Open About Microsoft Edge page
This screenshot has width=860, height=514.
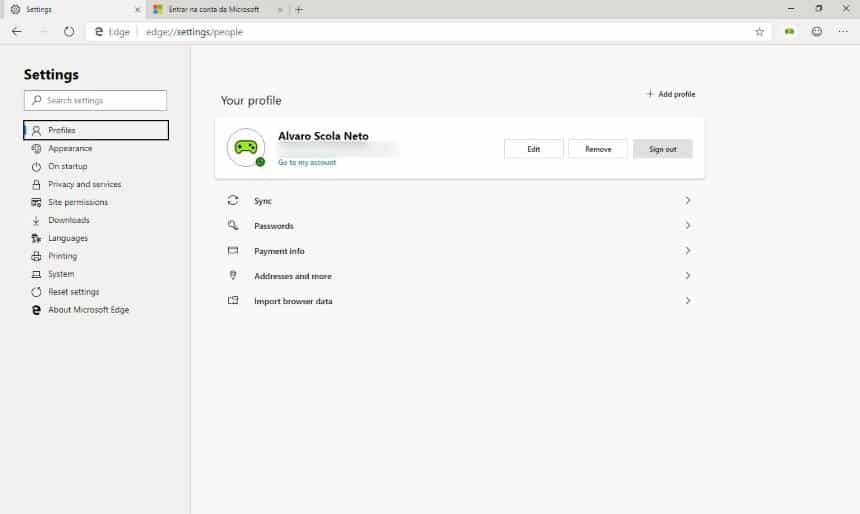click(88, 310)
